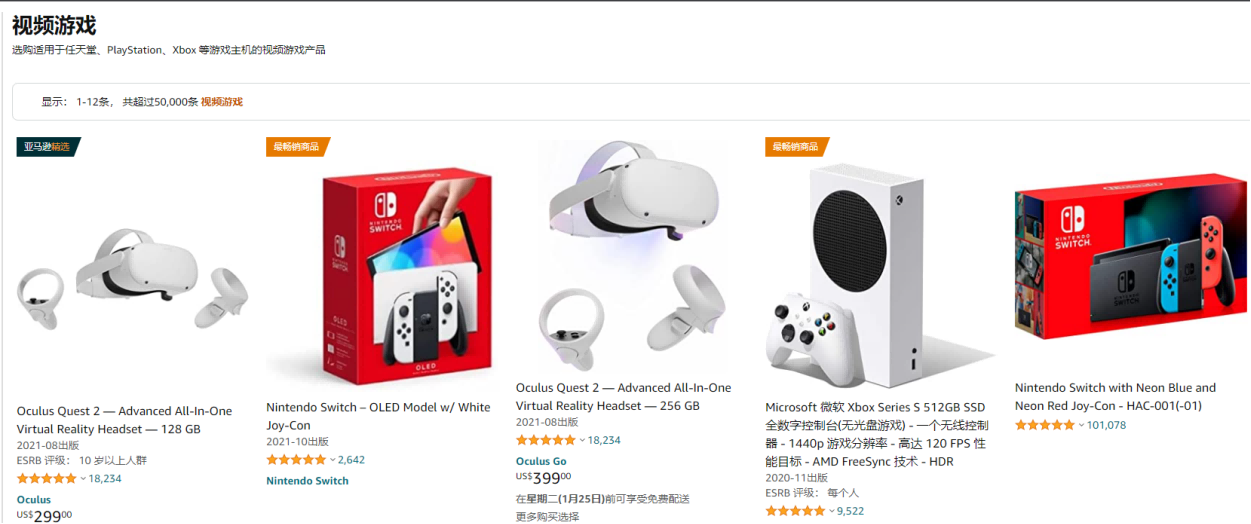1251x524 pixels.
Task: Open the Nintendo Switch OLED Model box image
Action: coord(407,275)
